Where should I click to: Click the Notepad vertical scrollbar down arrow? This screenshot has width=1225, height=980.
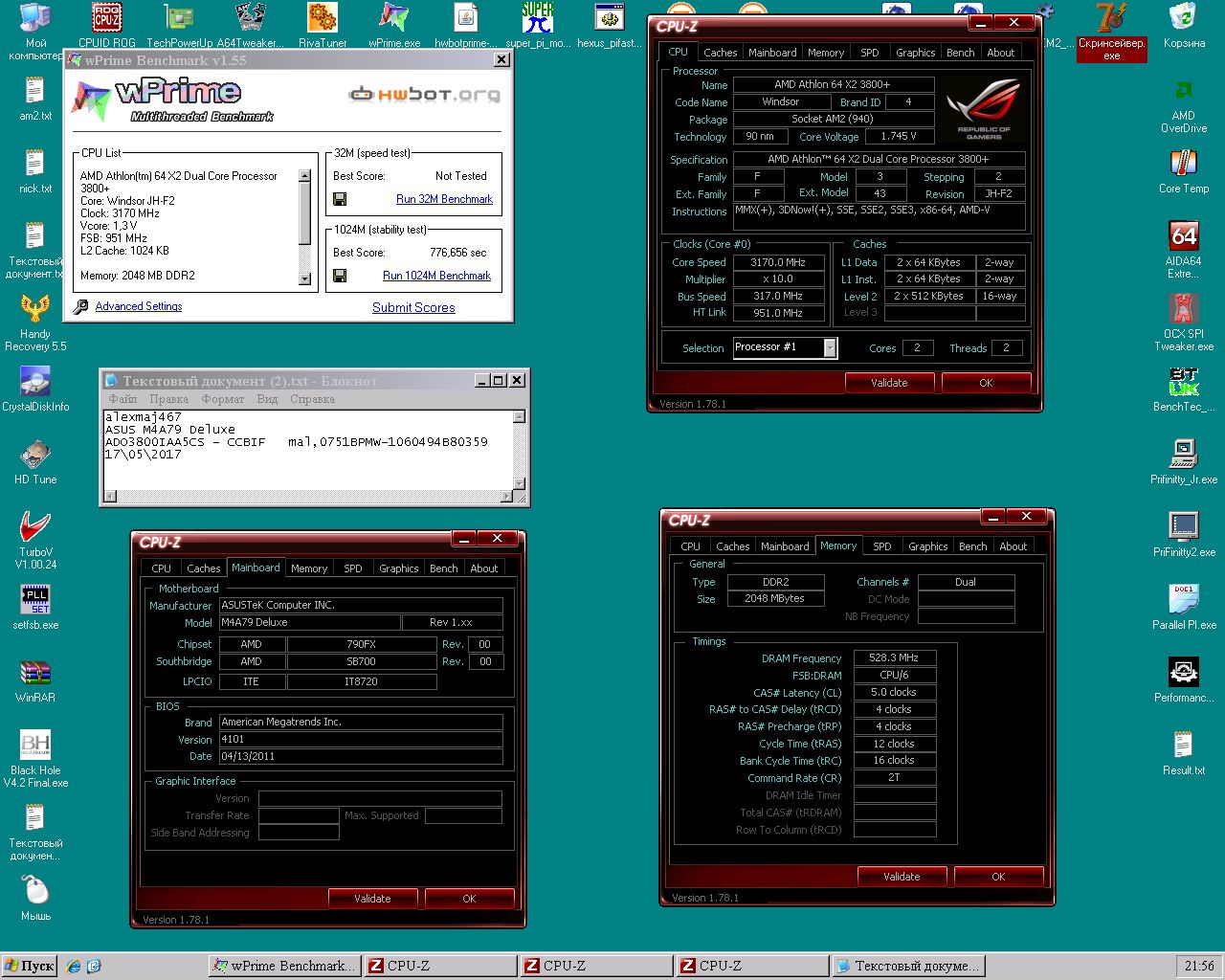coord(520,483)
